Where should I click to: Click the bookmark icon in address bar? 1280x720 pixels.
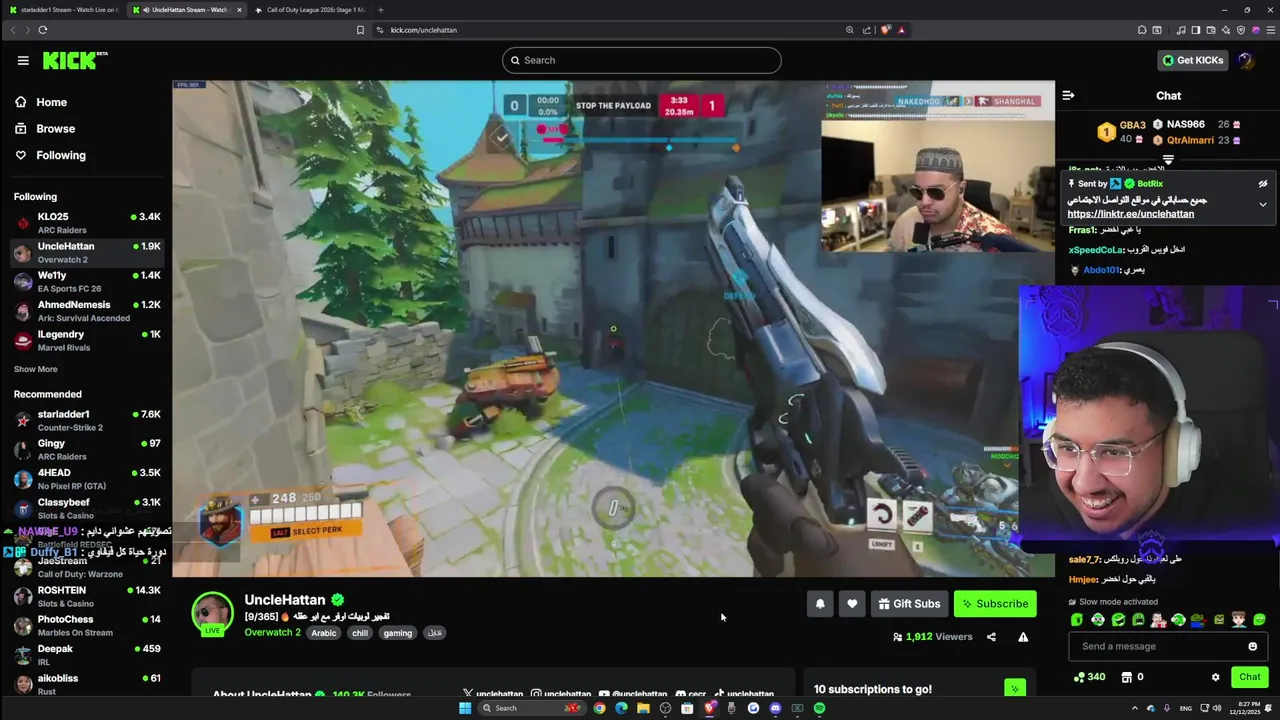[x=360, y=30]
